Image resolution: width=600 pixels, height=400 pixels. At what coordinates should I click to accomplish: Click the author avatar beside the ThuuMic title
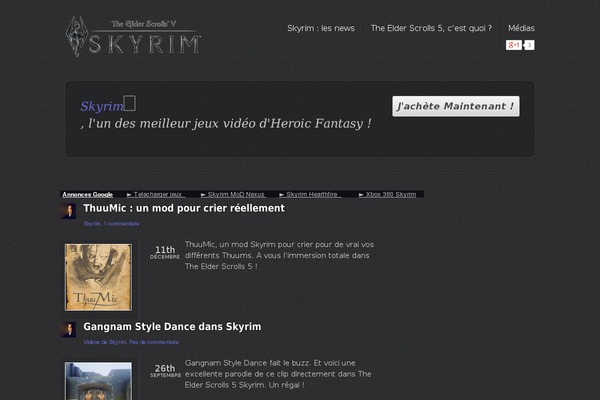pos(68,211)
